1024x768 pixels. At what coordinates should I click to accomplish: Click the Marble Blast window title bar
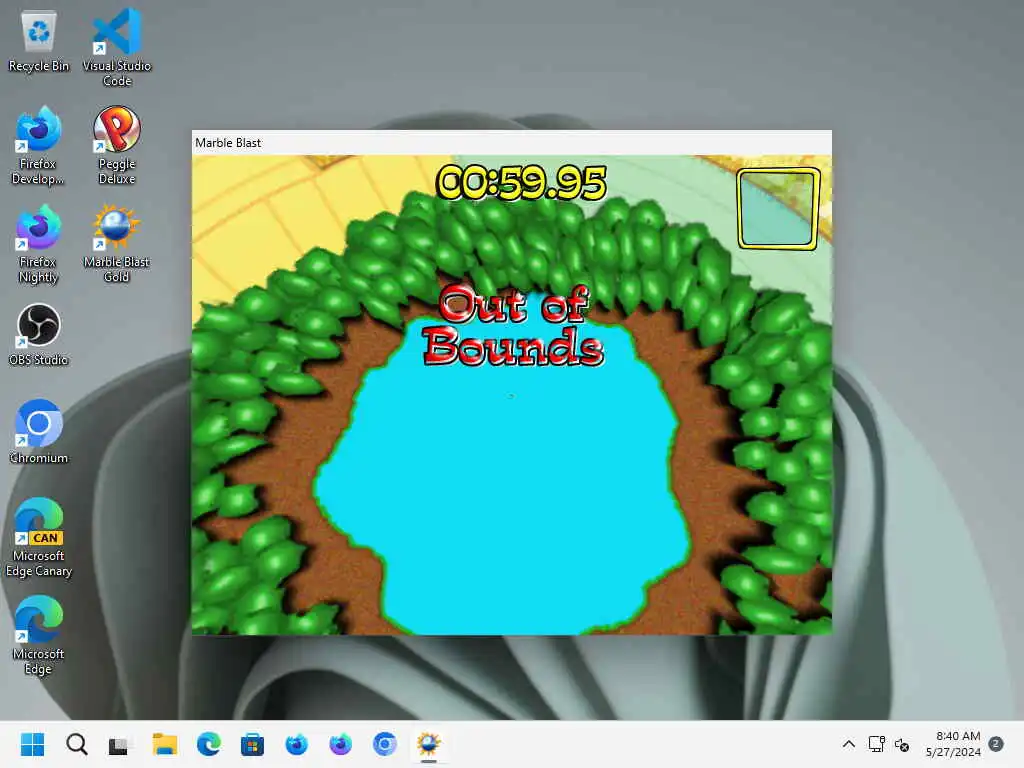[511, 142]
